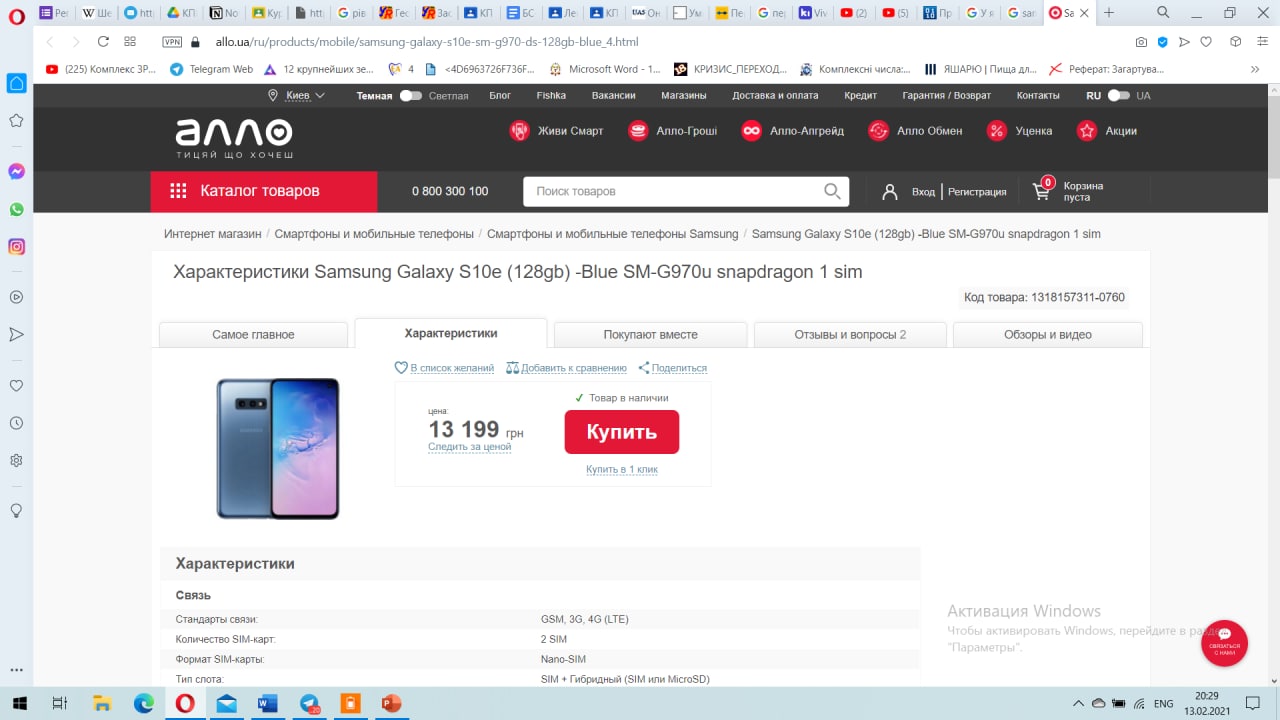Click the Купить в 1 клик link
This screenshot has width=1280, height=720.
coord(622,469)
